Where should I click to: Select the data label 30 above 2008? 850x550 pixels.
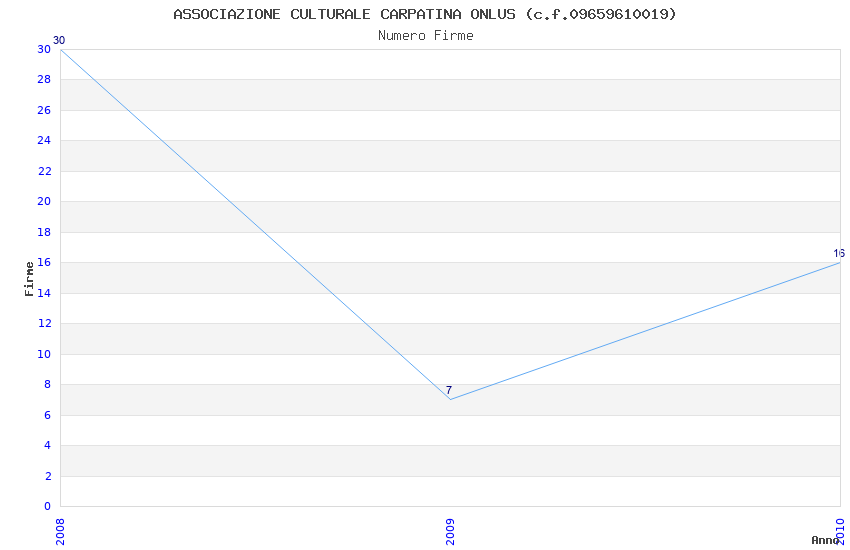point(59,41)
